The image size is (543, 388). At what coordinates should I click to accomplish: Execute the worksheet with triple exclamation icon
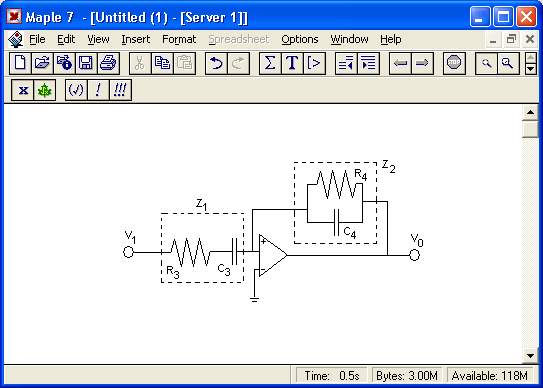[x=120, y=90]
